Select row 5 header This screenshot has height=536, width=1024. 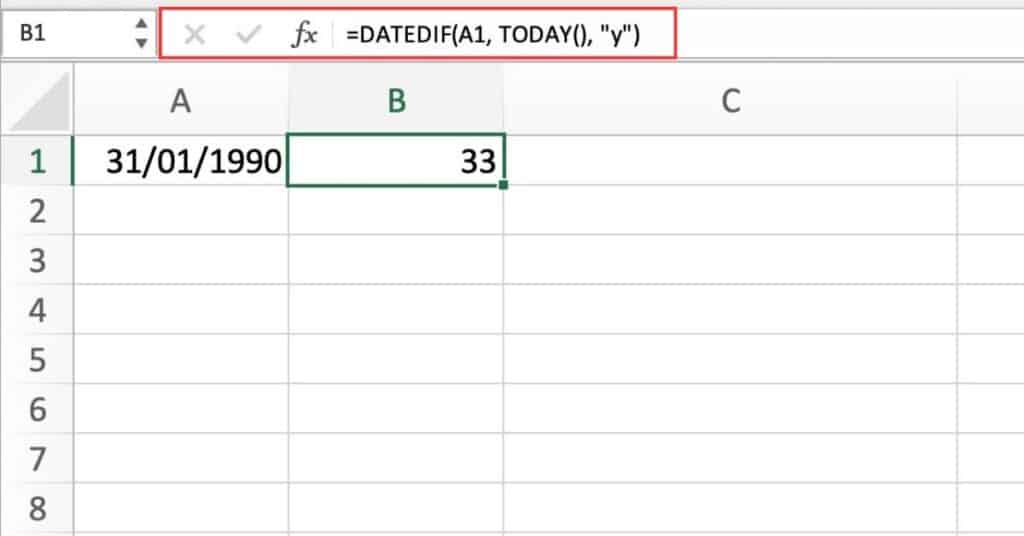[x=37, y=359]
